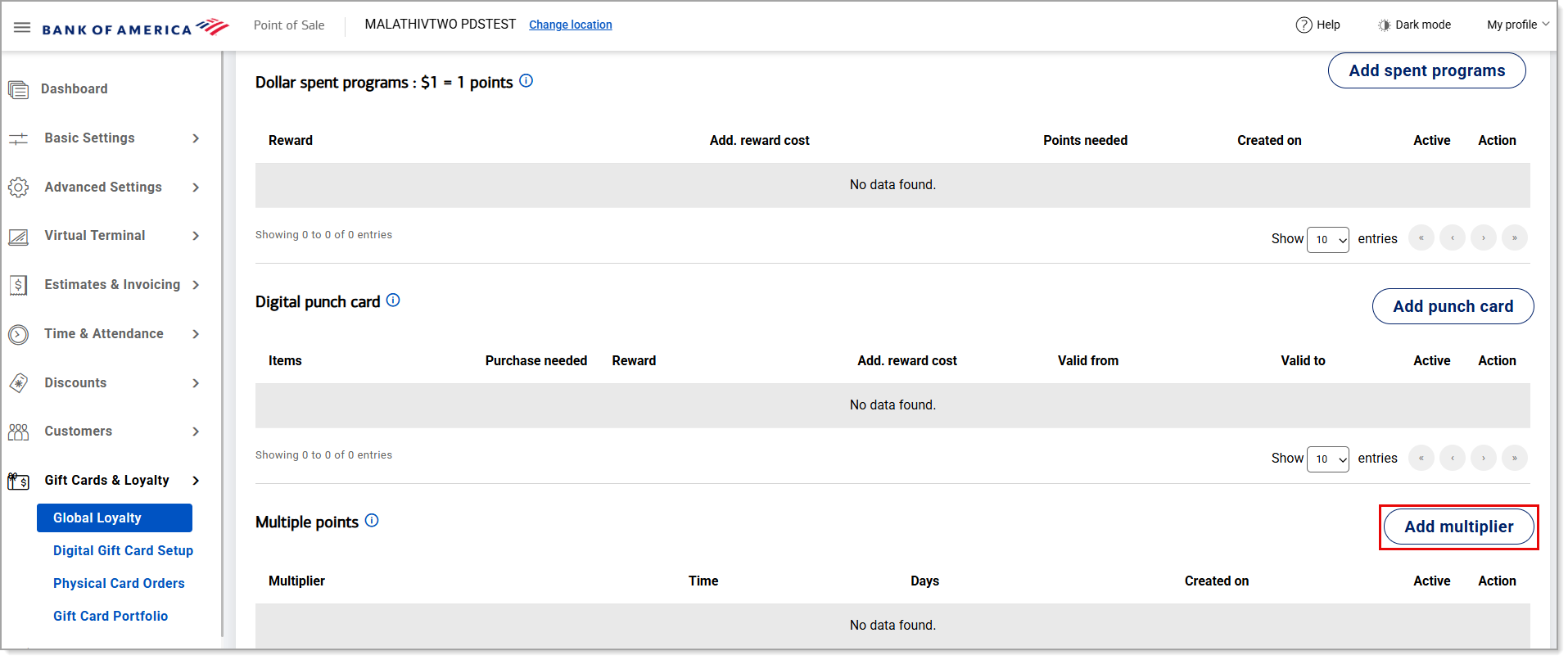The width and height of the screenshot is (1568, 660).
Task: Collapse Gift Cards & Loyalty chevron
Action: click(196, 481)
